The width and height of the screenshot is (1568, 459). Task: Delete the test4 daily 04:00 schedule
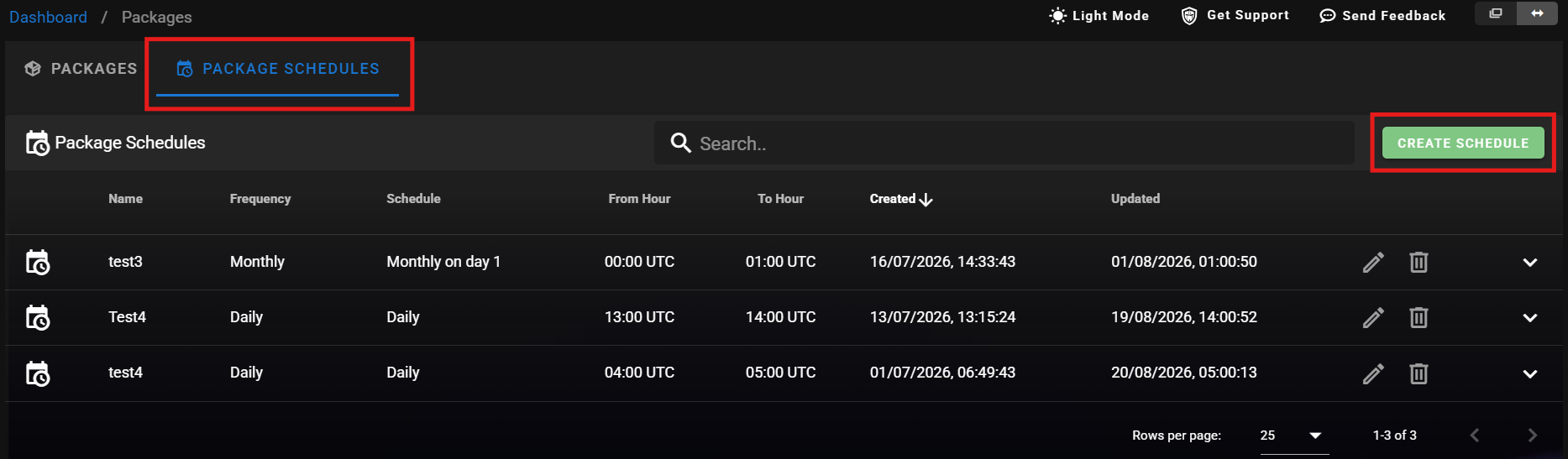[x=1419, y=373]
